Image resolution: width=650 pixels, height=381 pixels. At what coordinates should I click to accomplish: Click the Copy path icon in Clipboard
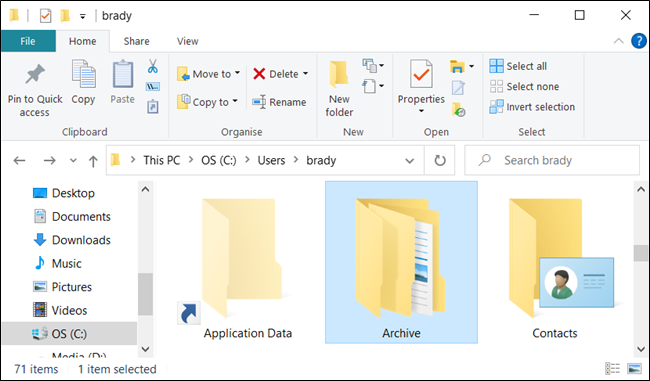click(x=153, y=87)
